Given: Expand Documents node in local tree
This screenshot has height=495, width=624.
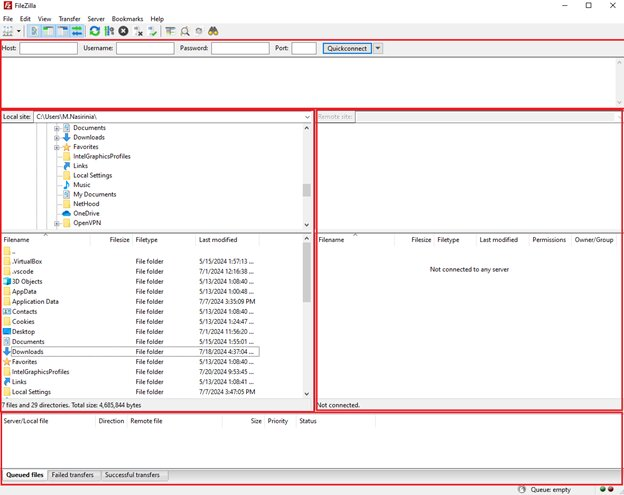Looking at the screenshot, I should [x=57, y=128].
